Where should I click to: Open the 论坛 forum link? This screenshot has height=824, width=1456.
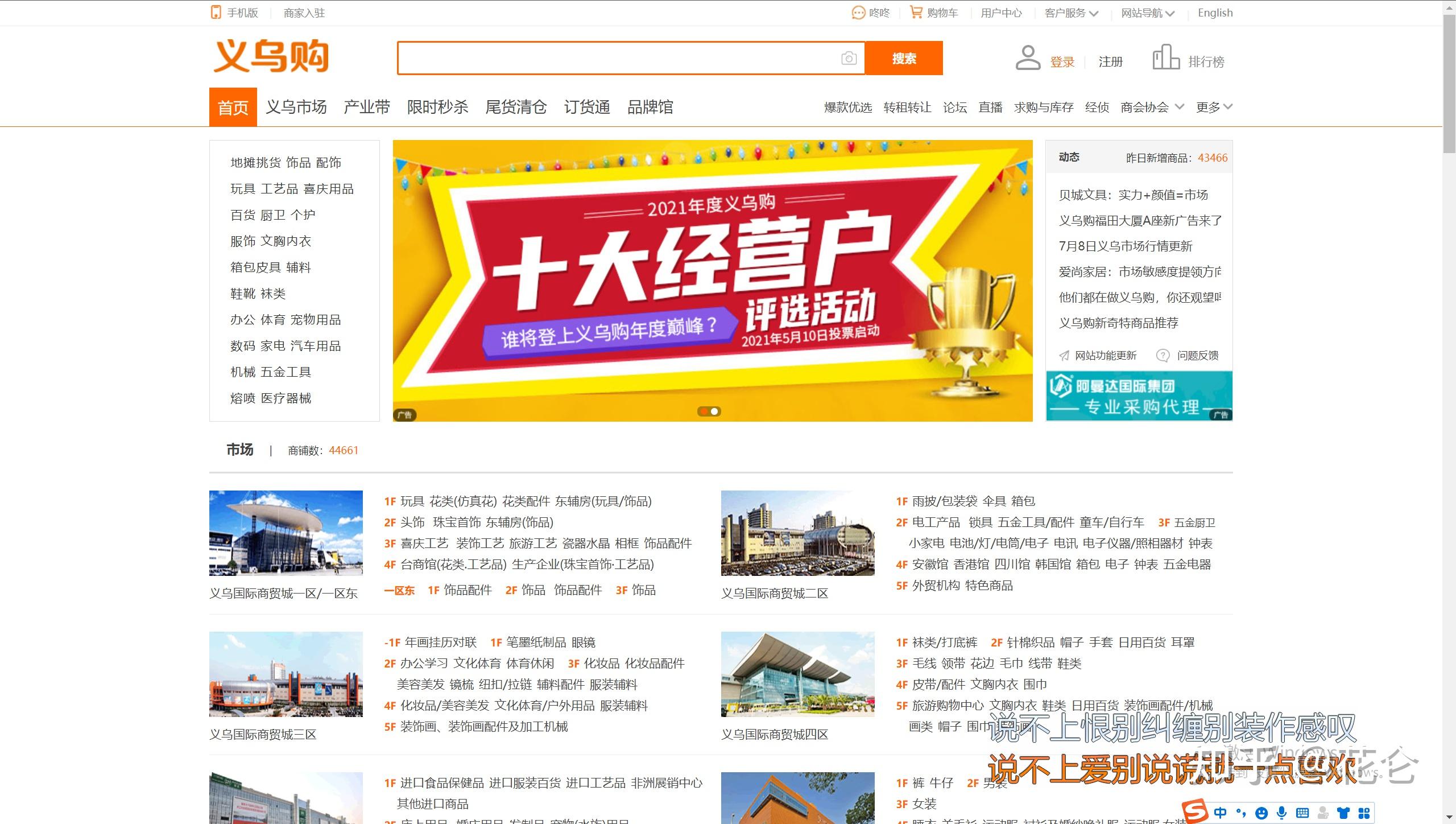pyautogui.click(x=955, y=107)
